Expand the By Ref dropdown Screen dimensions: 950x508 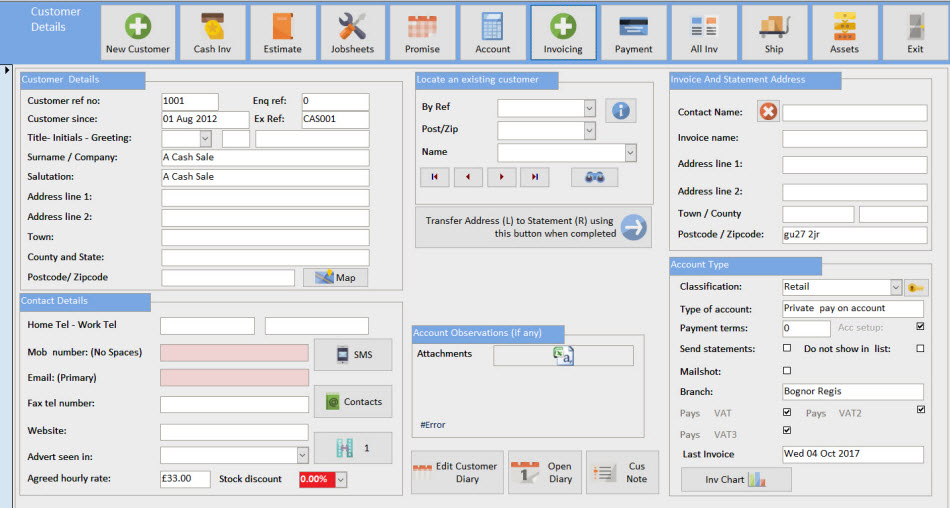pos(589,108)
